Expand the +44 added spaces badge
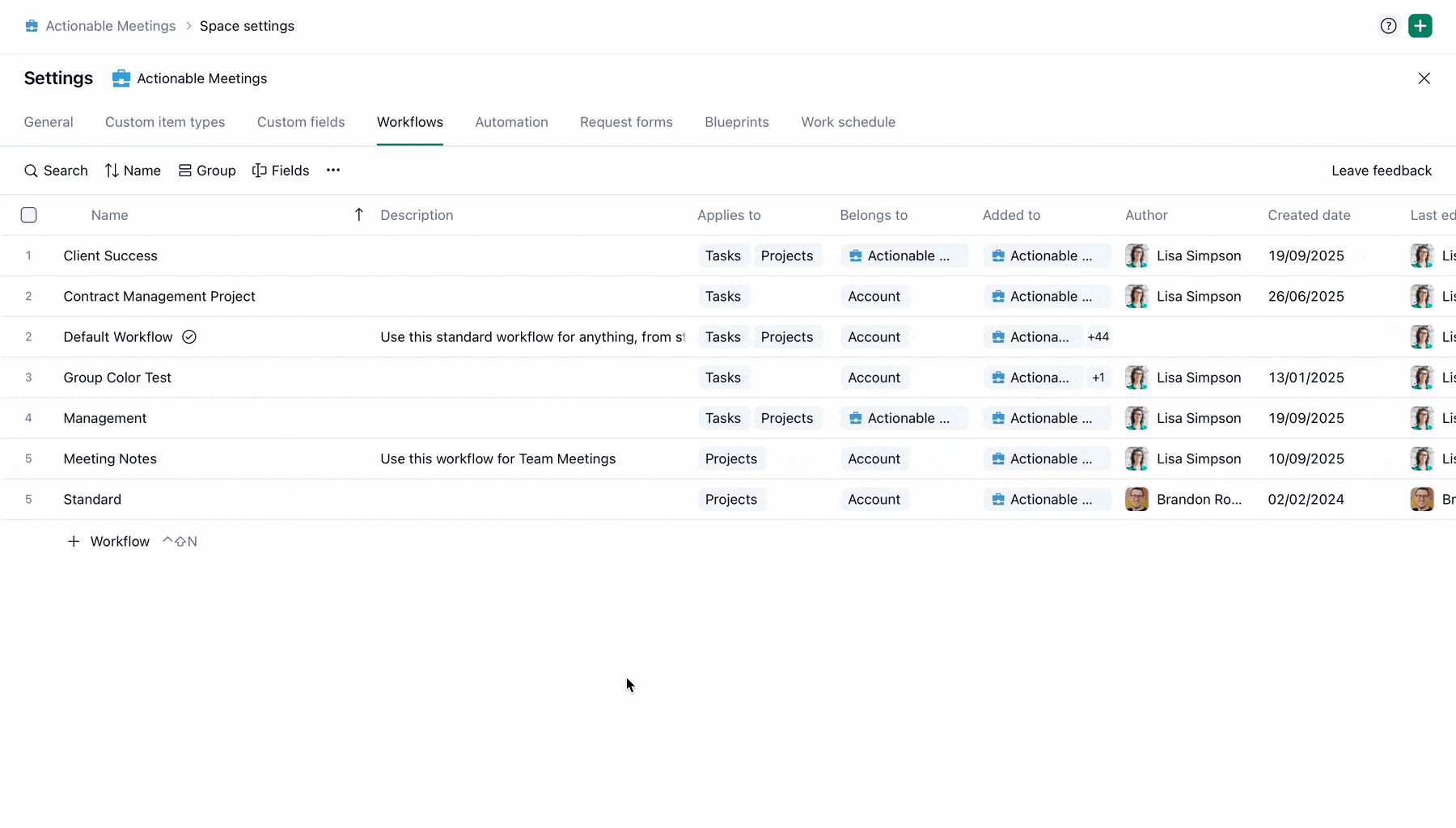 click(1098, 337)
